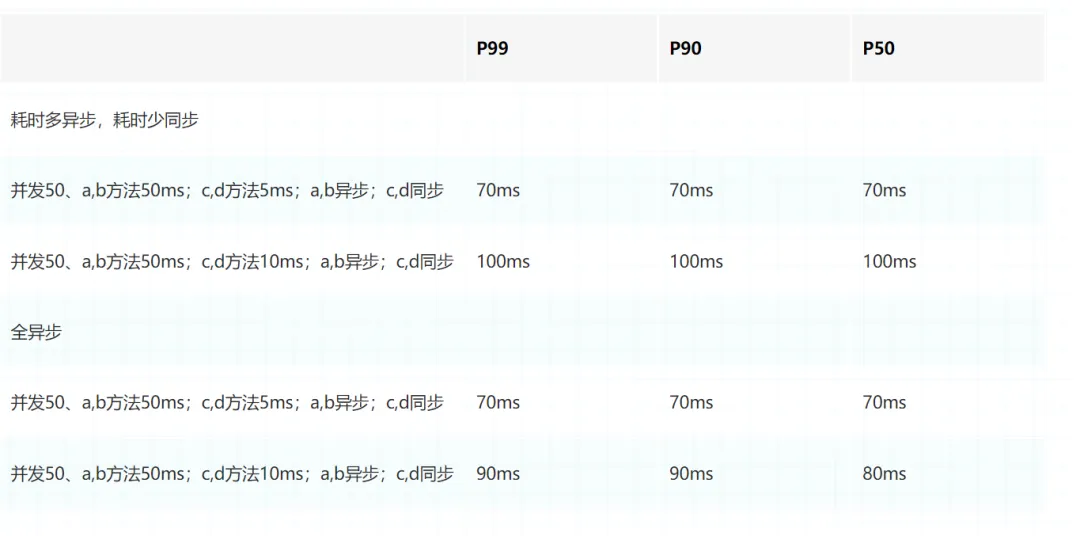
Task: Click the P99 70ms cell above 全异步
Action: coord(498,190)
